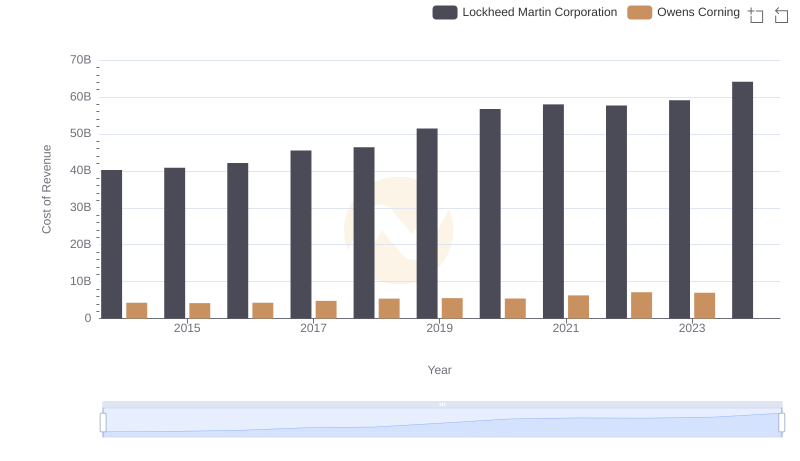Viewport: 800px width, 461px height.
Task: Click the Year axis title
Action: pyautogui.click(x=440, y=370)
